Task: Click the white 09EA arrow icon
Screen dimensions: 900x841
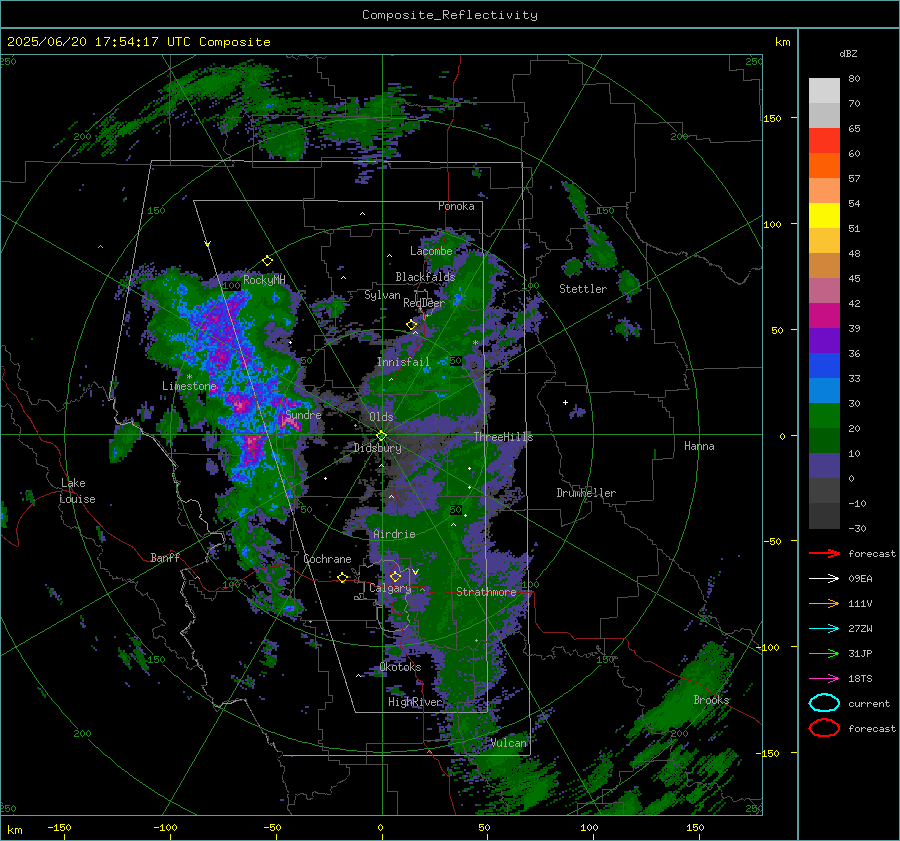Action: click(x=824, y=579)
